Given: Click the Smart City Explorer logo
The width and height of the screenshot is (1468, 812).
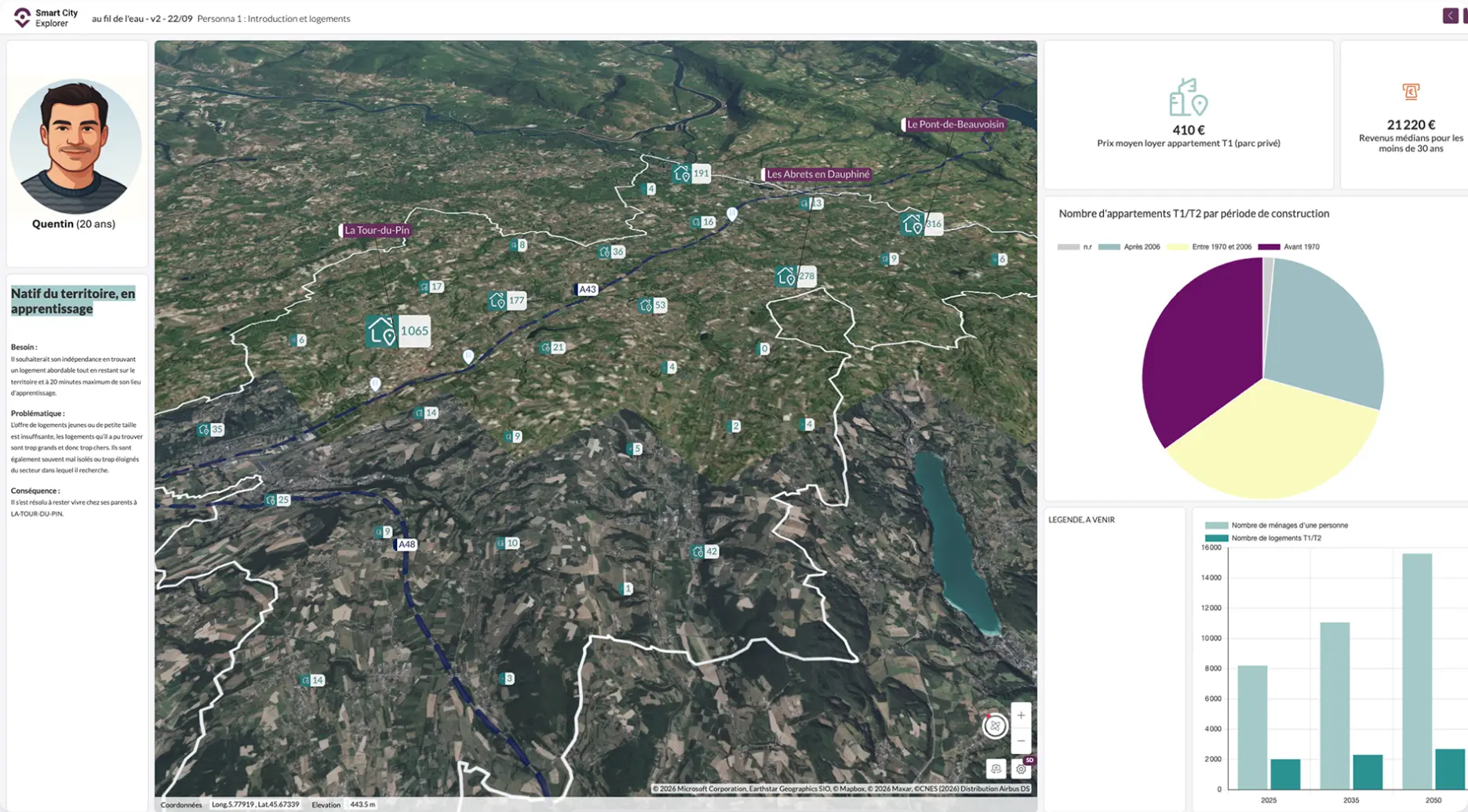Looking at the screenshot, I should coord(46,18).
